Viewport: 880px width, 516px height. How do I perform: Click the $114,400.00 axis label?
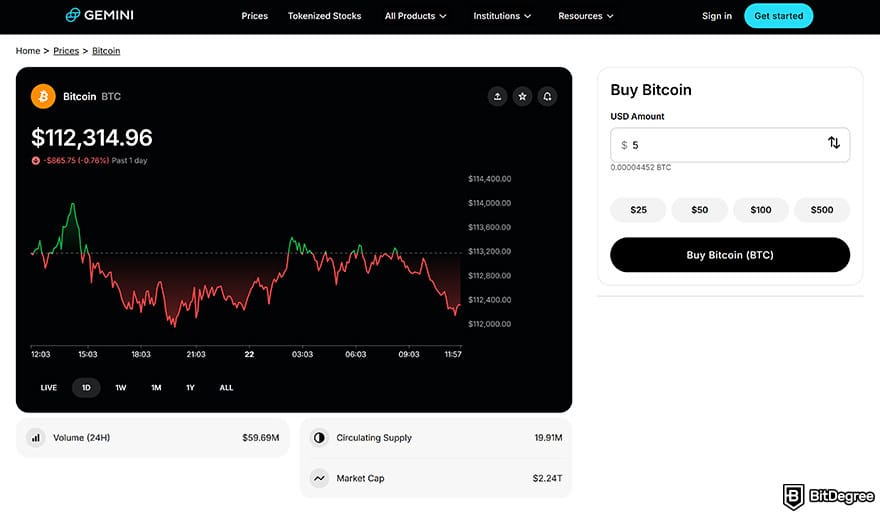pos(489,179)
